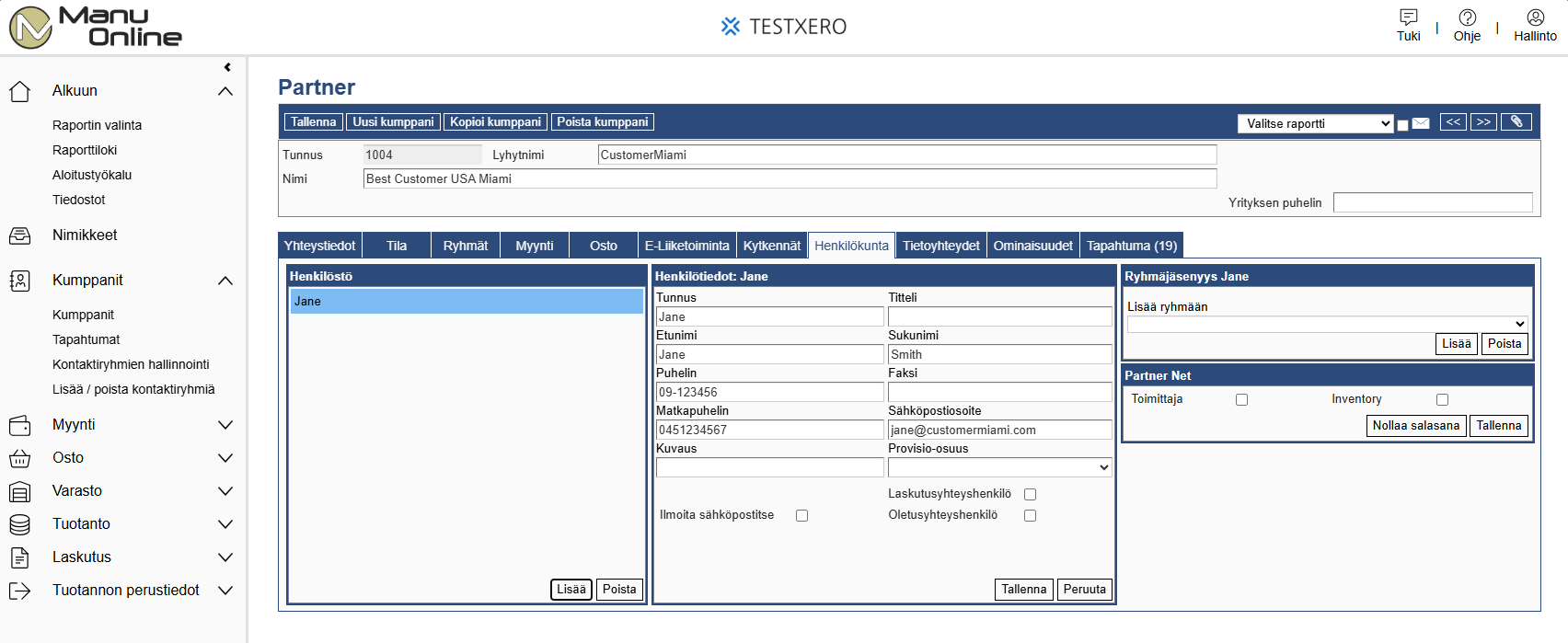Expand the Varasto section chevron
This screenshot has width=1568, height=643.
point(225,491)
